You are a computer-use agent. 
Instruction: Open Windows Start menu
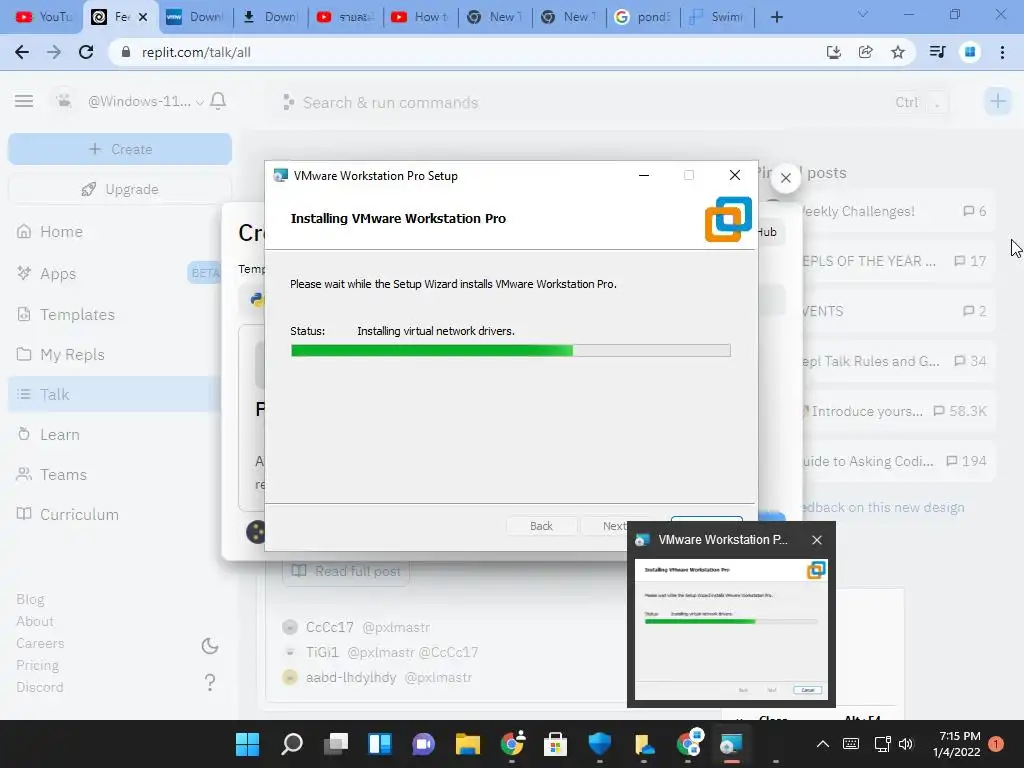click(248, 744)
